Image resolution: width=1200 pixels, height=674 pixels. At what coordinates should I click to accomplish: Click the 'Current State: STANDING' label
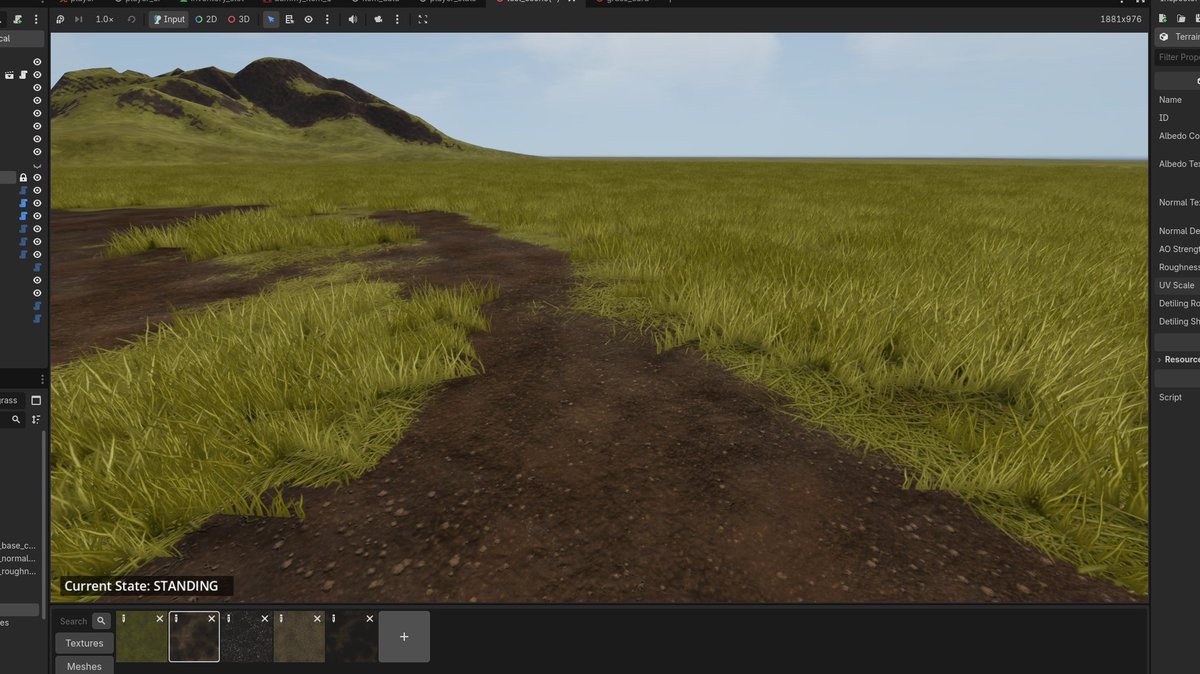click(x=141, y=586)
